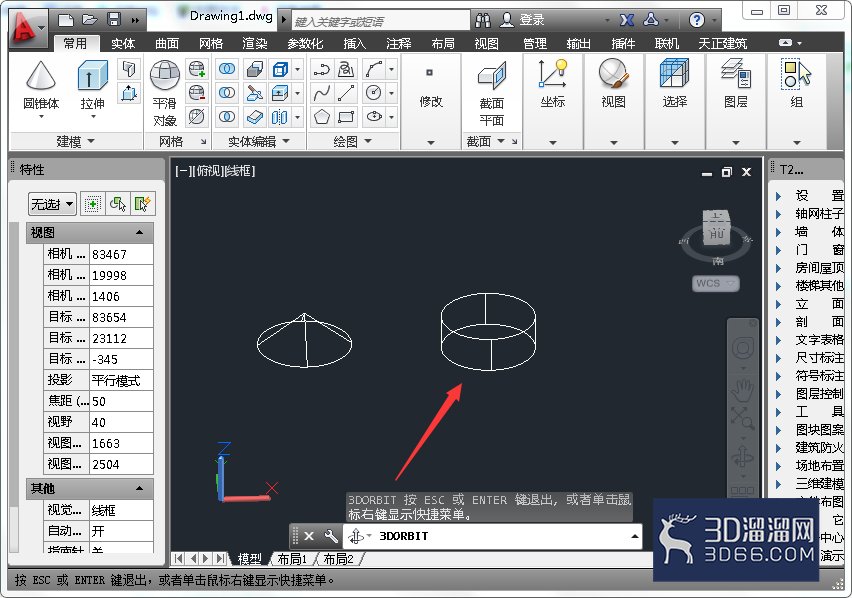
Task: Select the Cone (圆锥体) modeling tool
Action: (41, 75)
